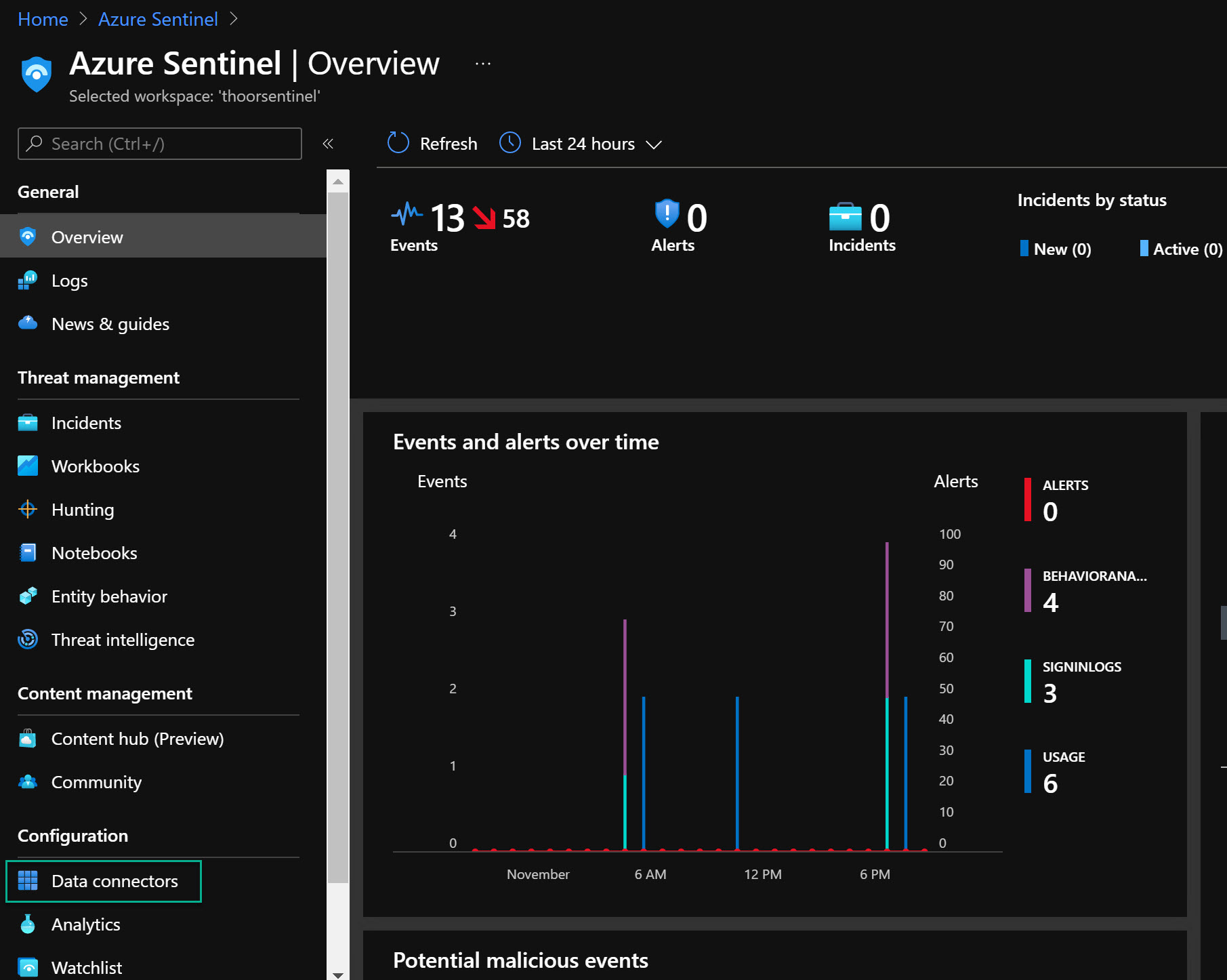Click the Refresh button label

[x=449, y=144]
